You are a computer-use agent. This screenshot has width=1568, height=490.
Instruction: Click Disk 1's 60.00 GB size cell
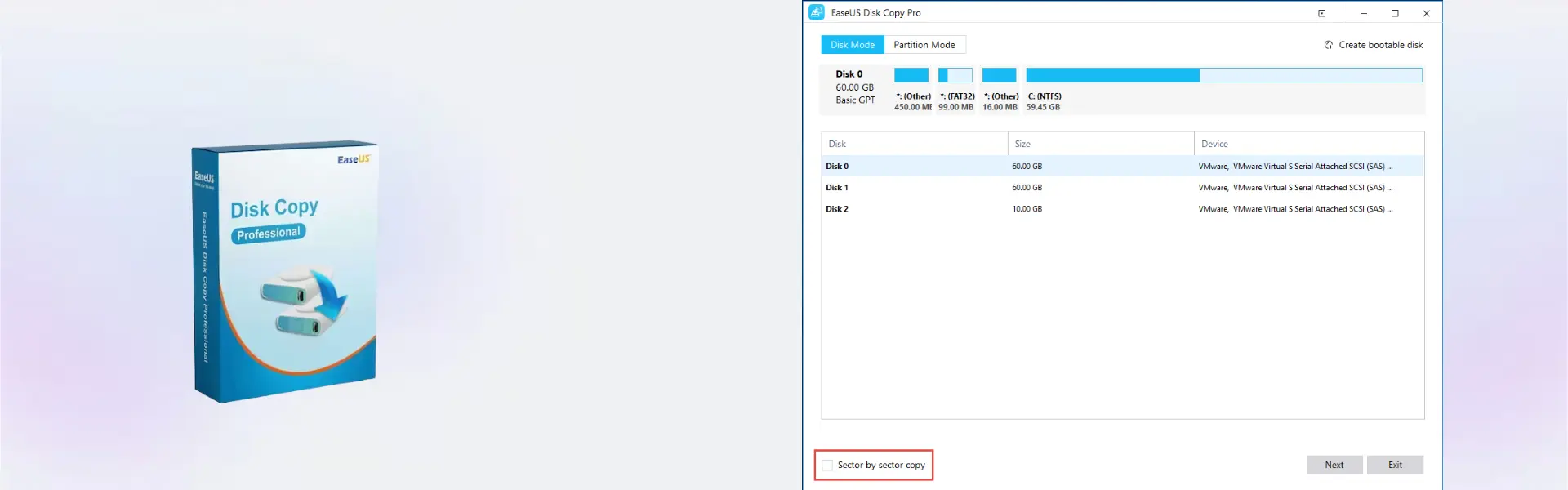(1027, 188)
